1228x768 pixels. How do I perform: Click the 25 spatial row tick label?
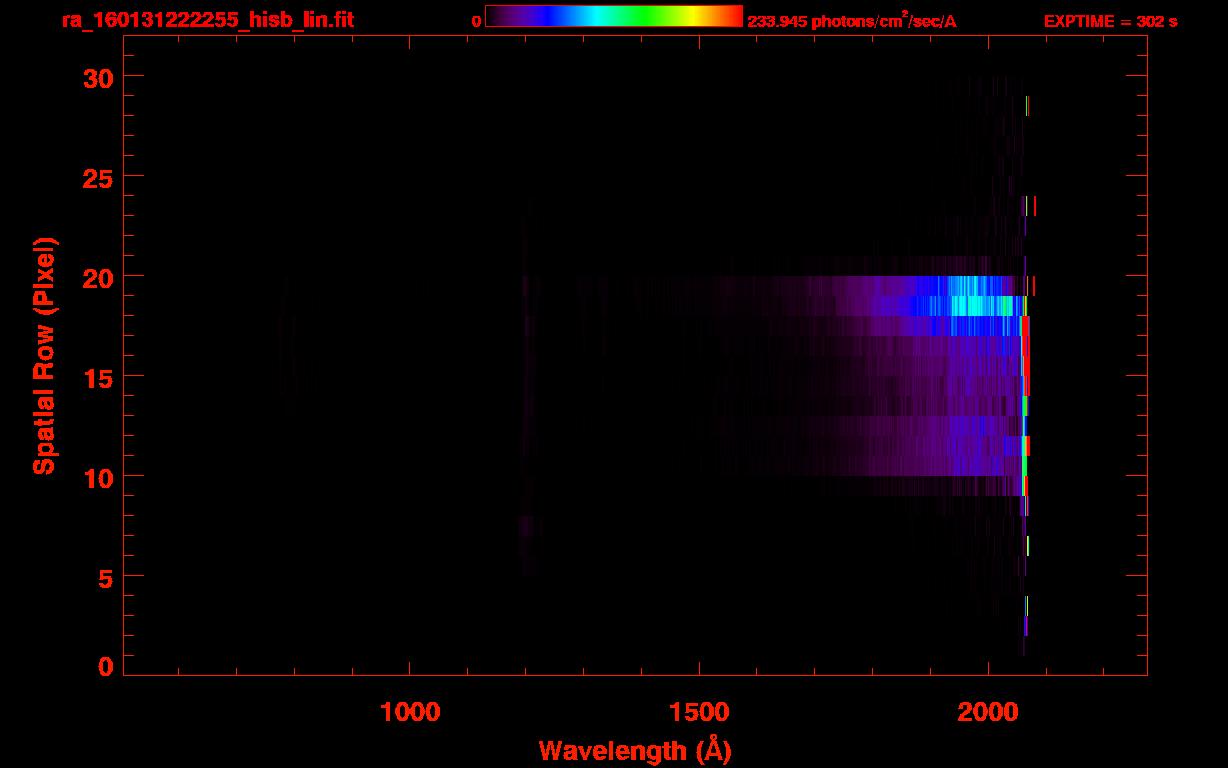point(99,177)
